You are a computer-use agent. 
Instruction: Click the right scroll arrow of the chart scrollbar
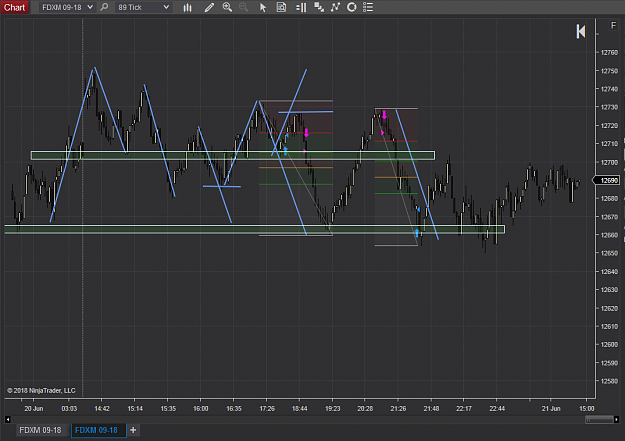pos(617,419)
